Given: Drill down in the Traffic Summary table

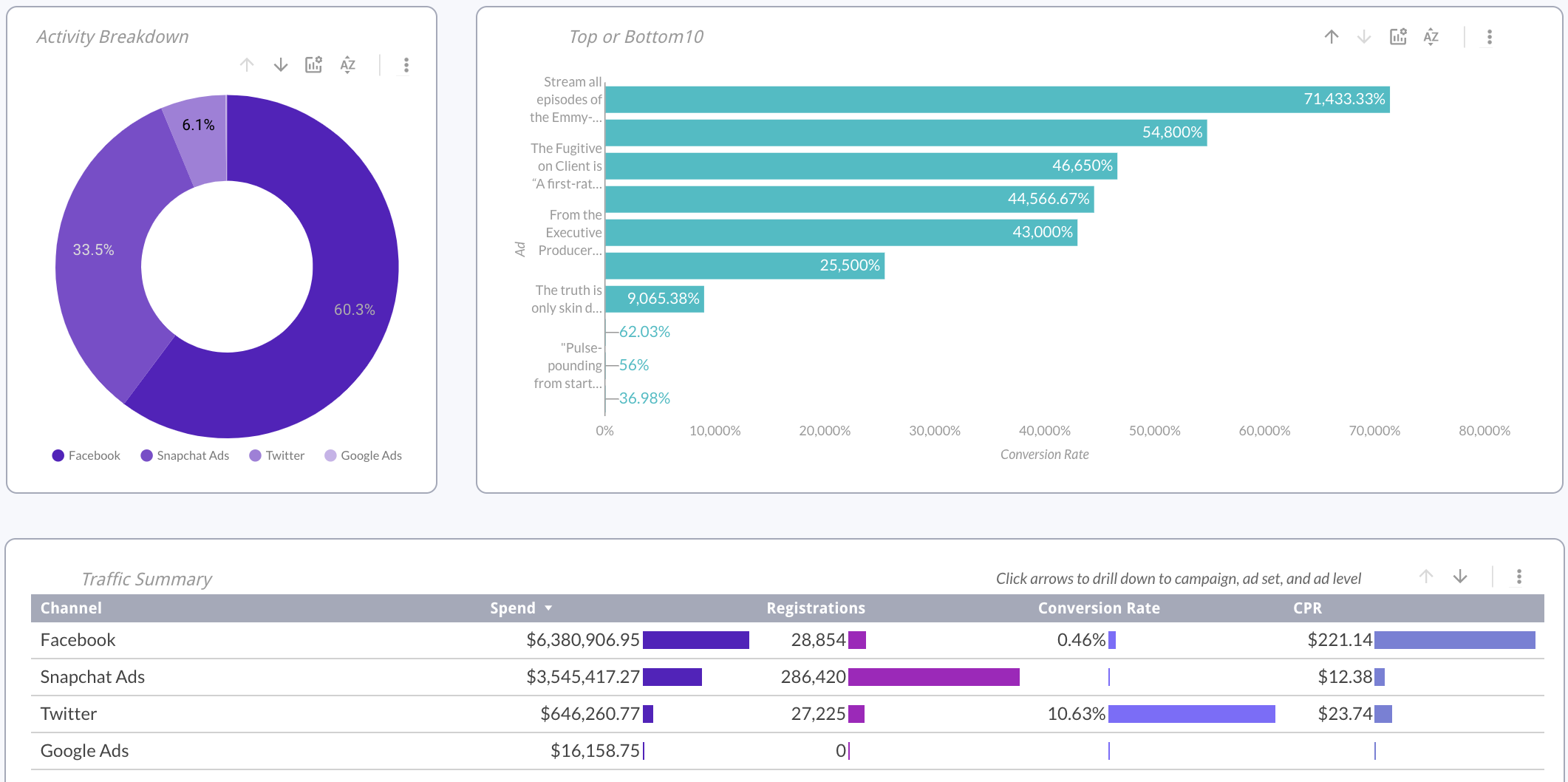Looking at the screenshot, I should point(1461,577).
